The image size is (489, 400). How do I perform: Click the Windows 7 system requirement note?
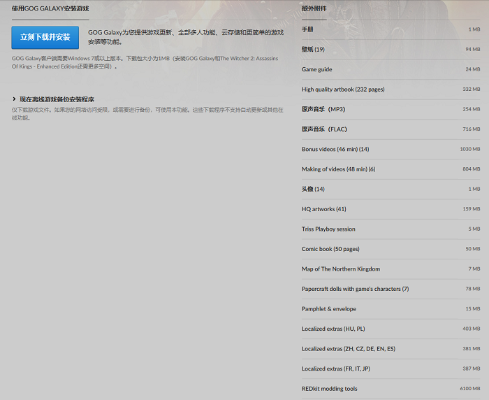click(x=145, y=62)
